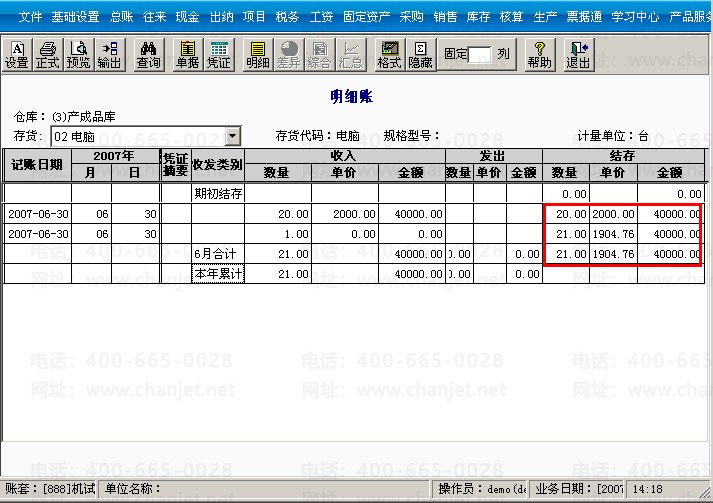Open the 生产 menu
This screenshot has height=503, width=713.
coord(545,17)
